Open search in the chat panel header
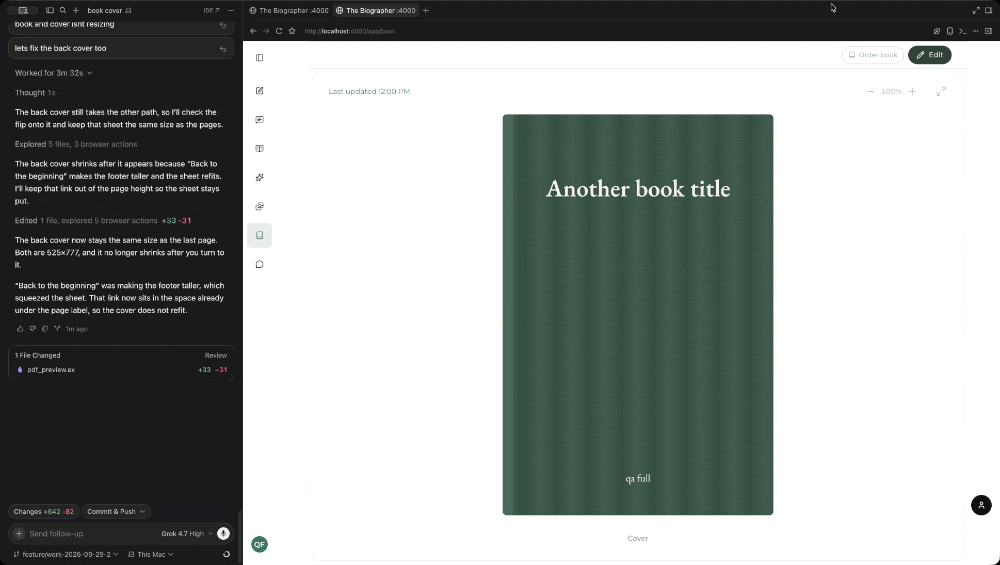 [62, 10]
